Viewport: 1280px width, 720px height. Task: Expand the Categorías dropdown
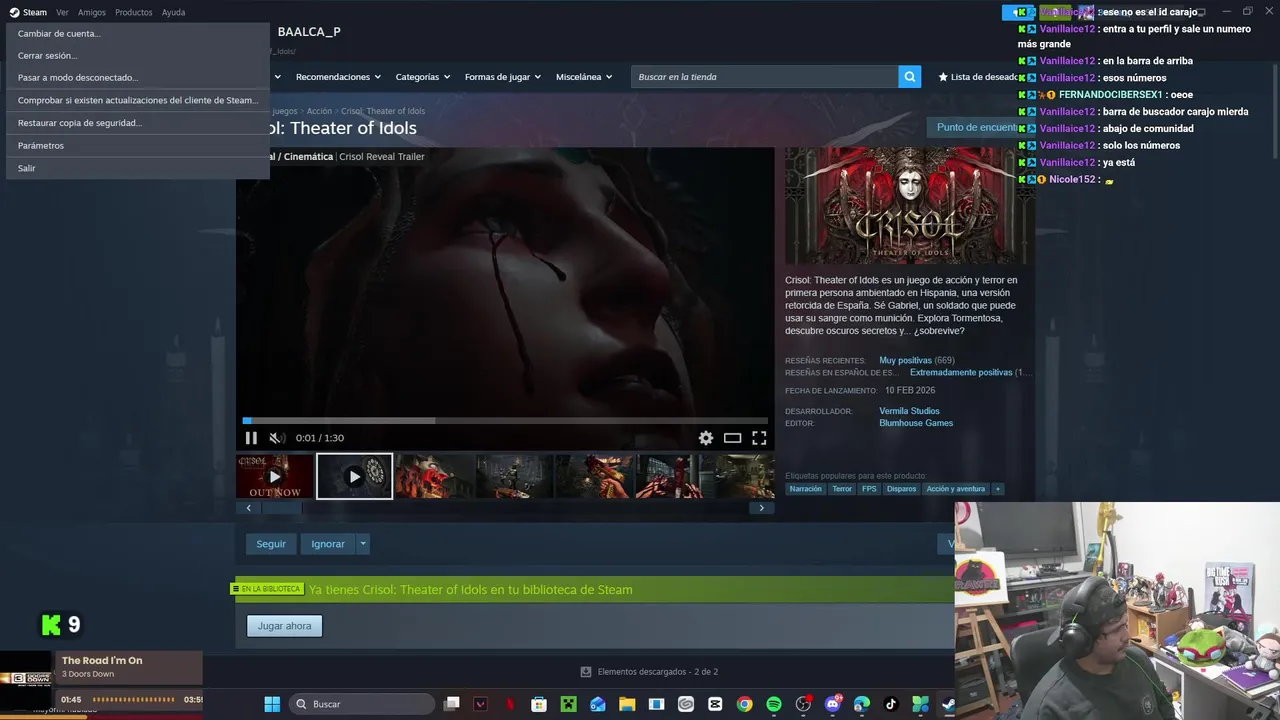(x=422, y=77)
